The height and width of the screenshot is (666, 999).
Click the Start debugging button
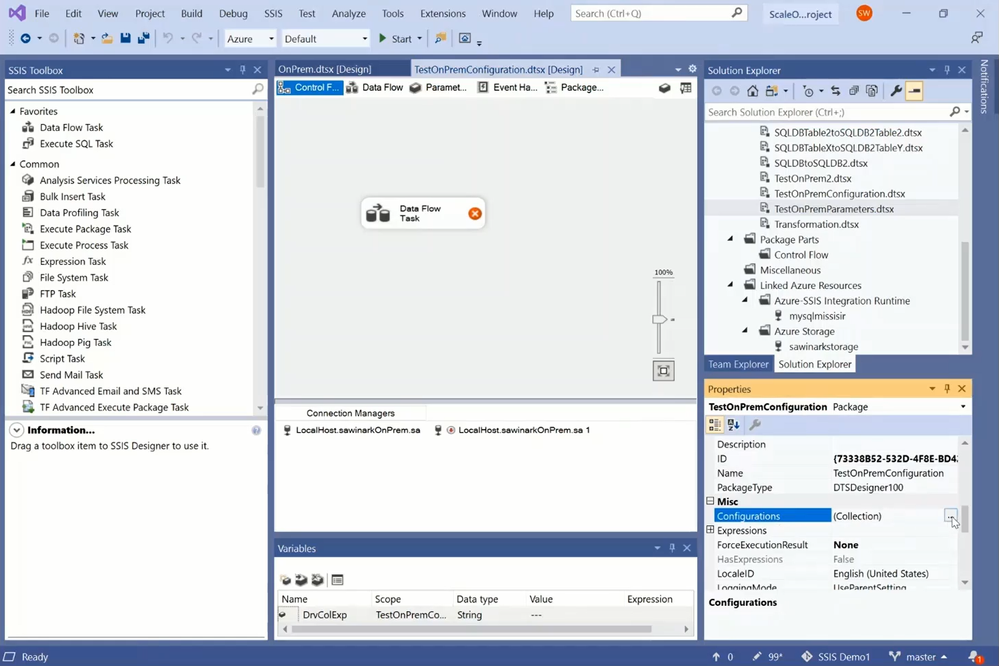(x=395, y=38)
